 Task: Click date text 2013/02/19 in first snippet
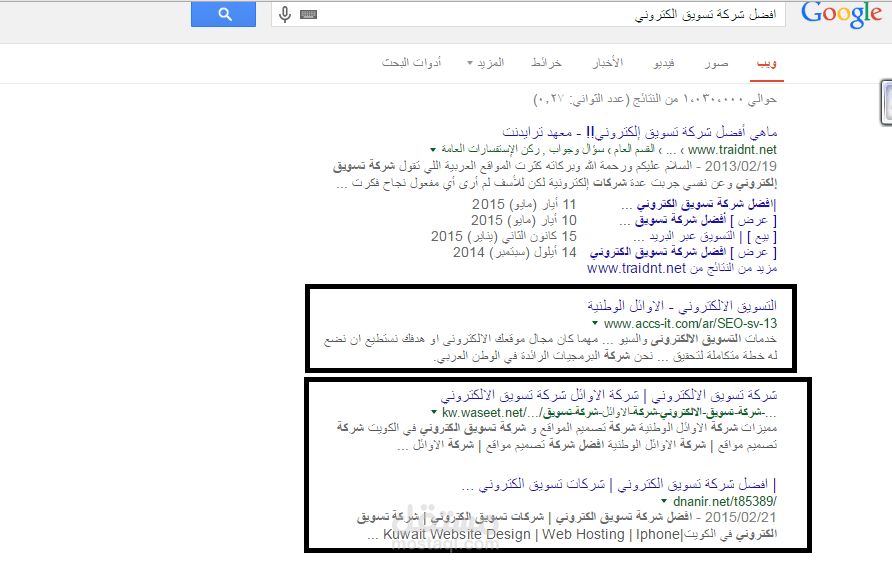[x=741, y=166]
